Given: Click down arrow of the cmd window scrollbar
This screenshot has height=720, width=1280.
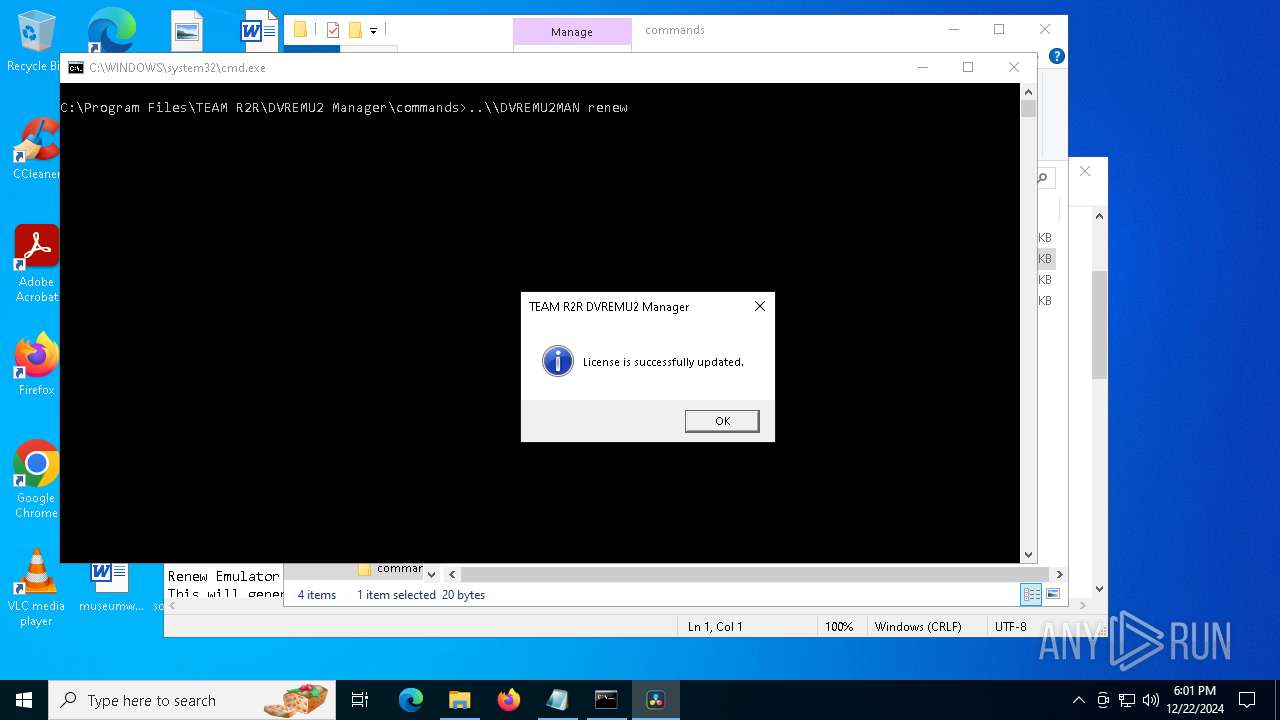Looking at the screenshot, I should (x=1028, y=554).
